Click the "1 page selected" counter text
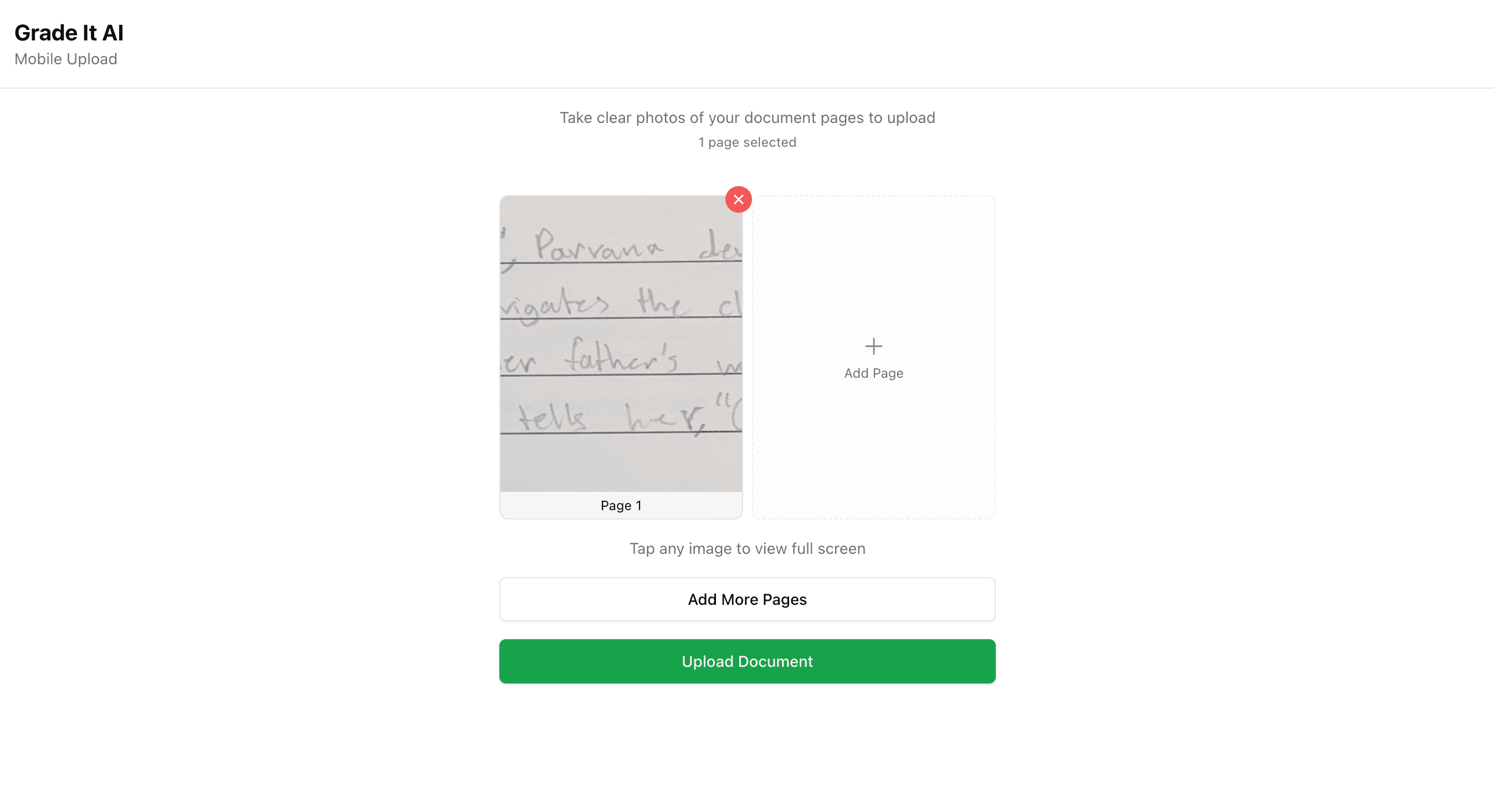Screen dimensions: 1494x812 747,142
